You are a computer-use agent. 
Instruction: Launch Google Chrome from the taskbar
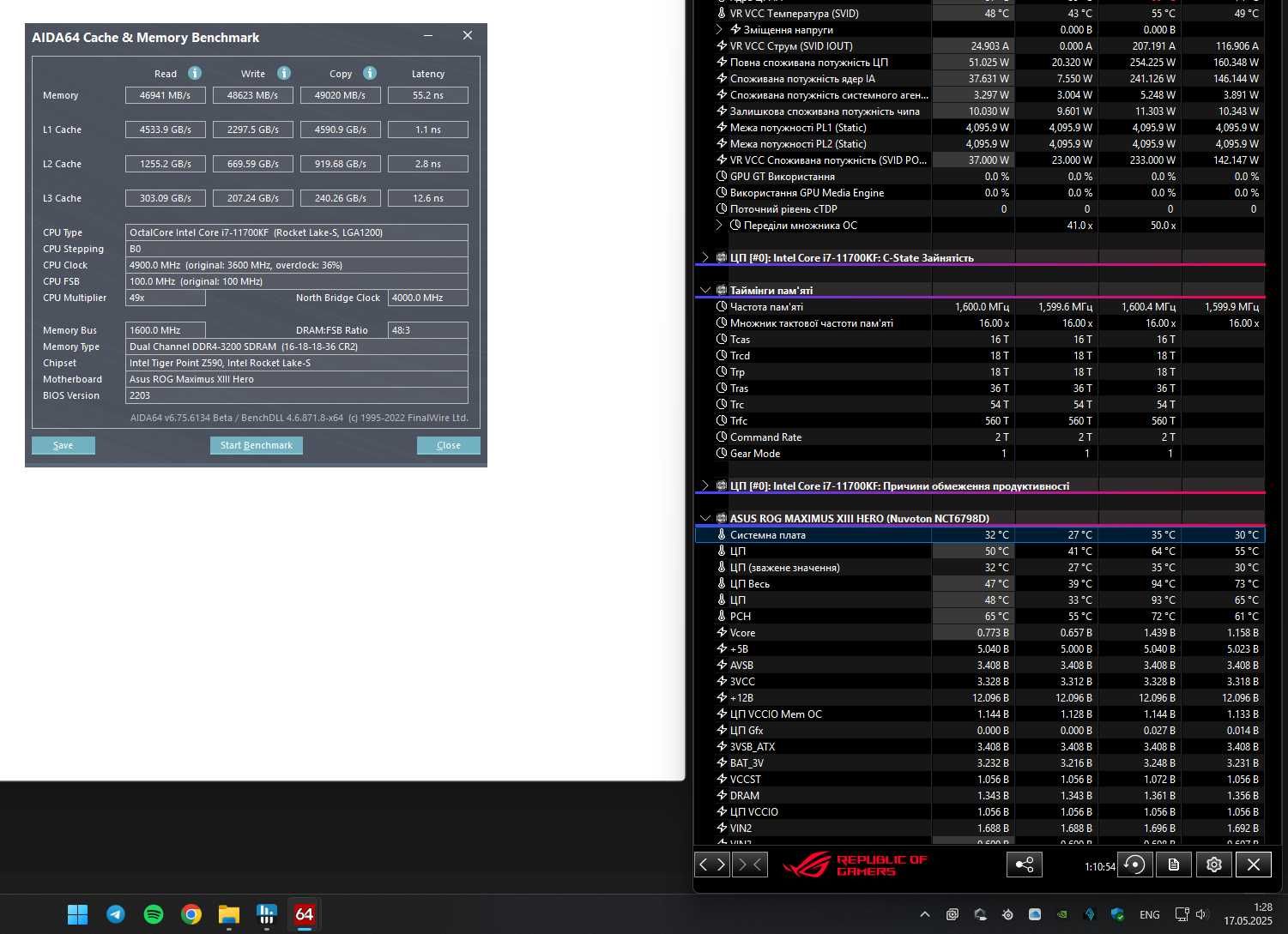191,914
